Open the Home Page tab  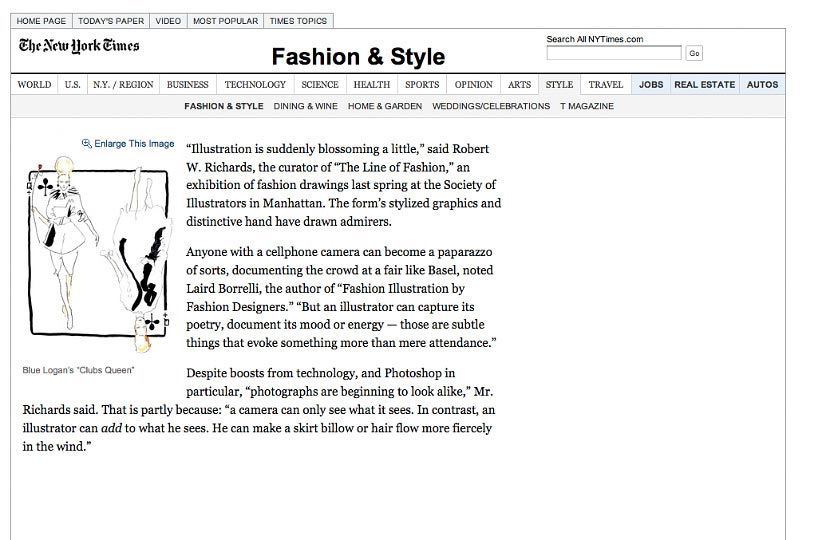pos(41,21)
